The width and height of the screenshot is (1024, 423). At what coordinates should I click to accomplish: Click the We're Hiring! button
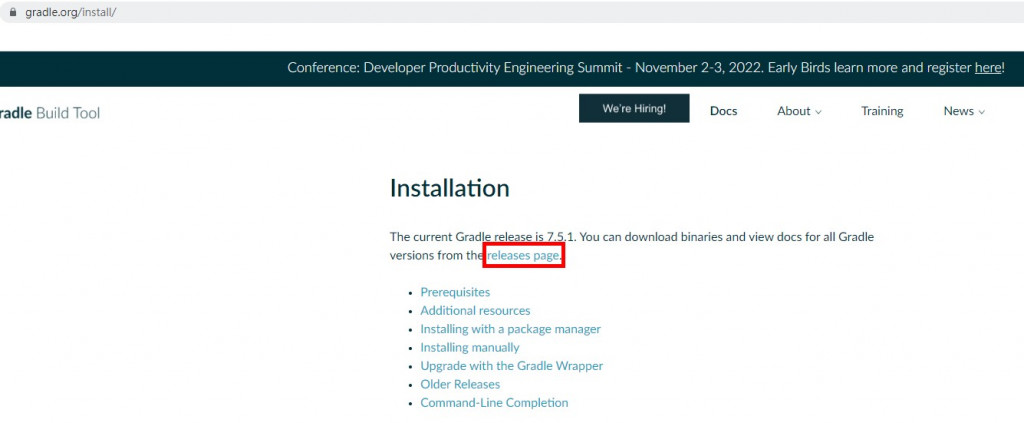tap(634, 108)
